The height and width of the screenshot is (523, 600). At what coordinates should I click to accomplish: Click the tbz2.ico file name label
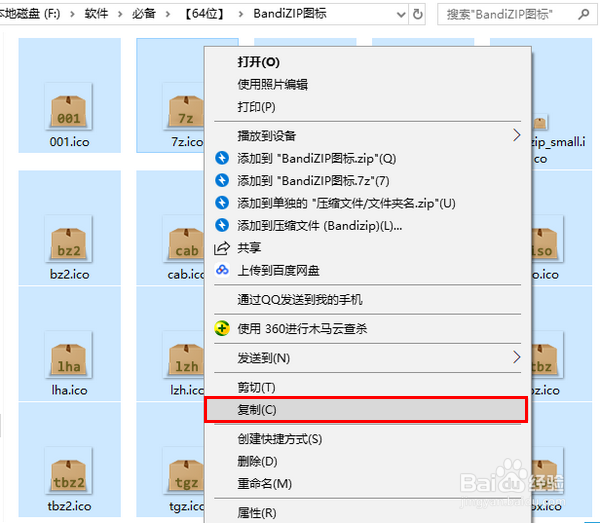pos(69,506)
